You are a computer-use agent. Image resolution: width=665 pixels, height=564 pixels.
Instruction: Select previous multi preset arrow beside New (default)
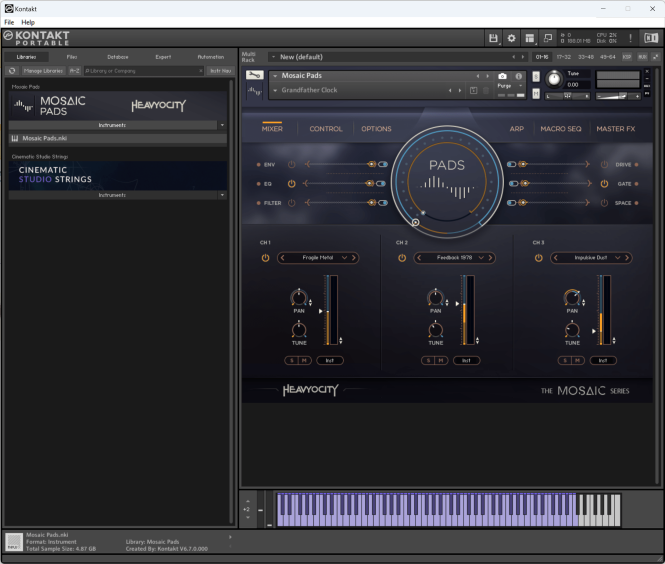click(x=513, y=57)
